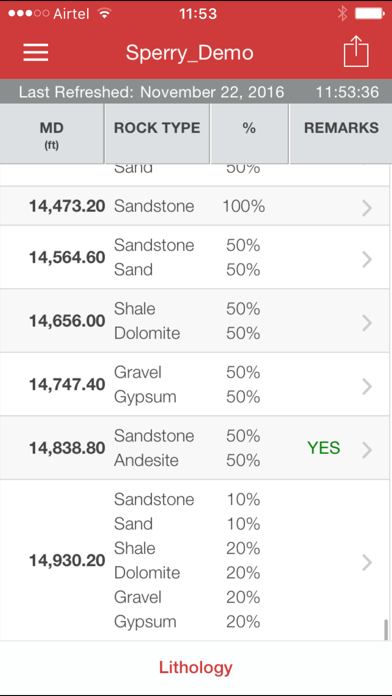Screen dimensions: 392x696
Task: Select the REMARKS column header
Action: pos(341,134)
